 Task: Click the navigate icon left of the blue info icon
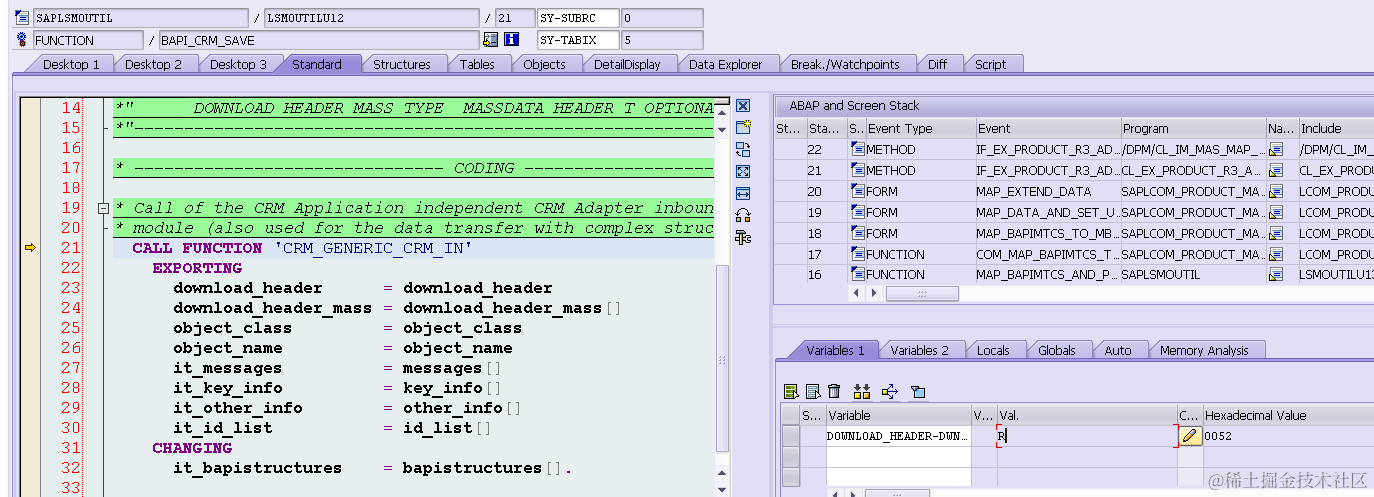click(x=490, y=40)
